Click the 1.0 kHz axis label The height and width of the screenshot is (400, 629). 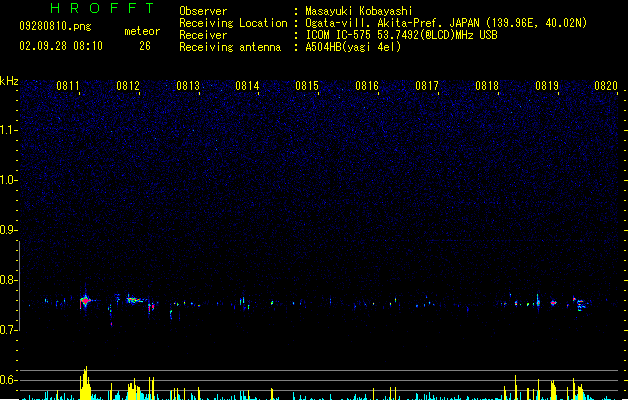pos(8,180)
